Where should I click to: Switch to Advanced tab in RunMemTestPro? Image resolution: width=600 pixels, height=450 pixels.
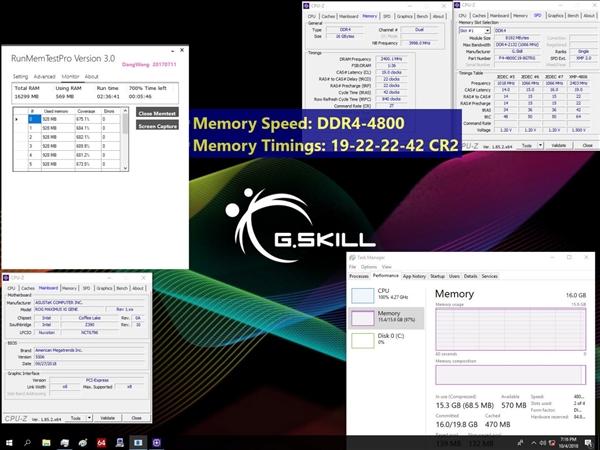[44, 76]
